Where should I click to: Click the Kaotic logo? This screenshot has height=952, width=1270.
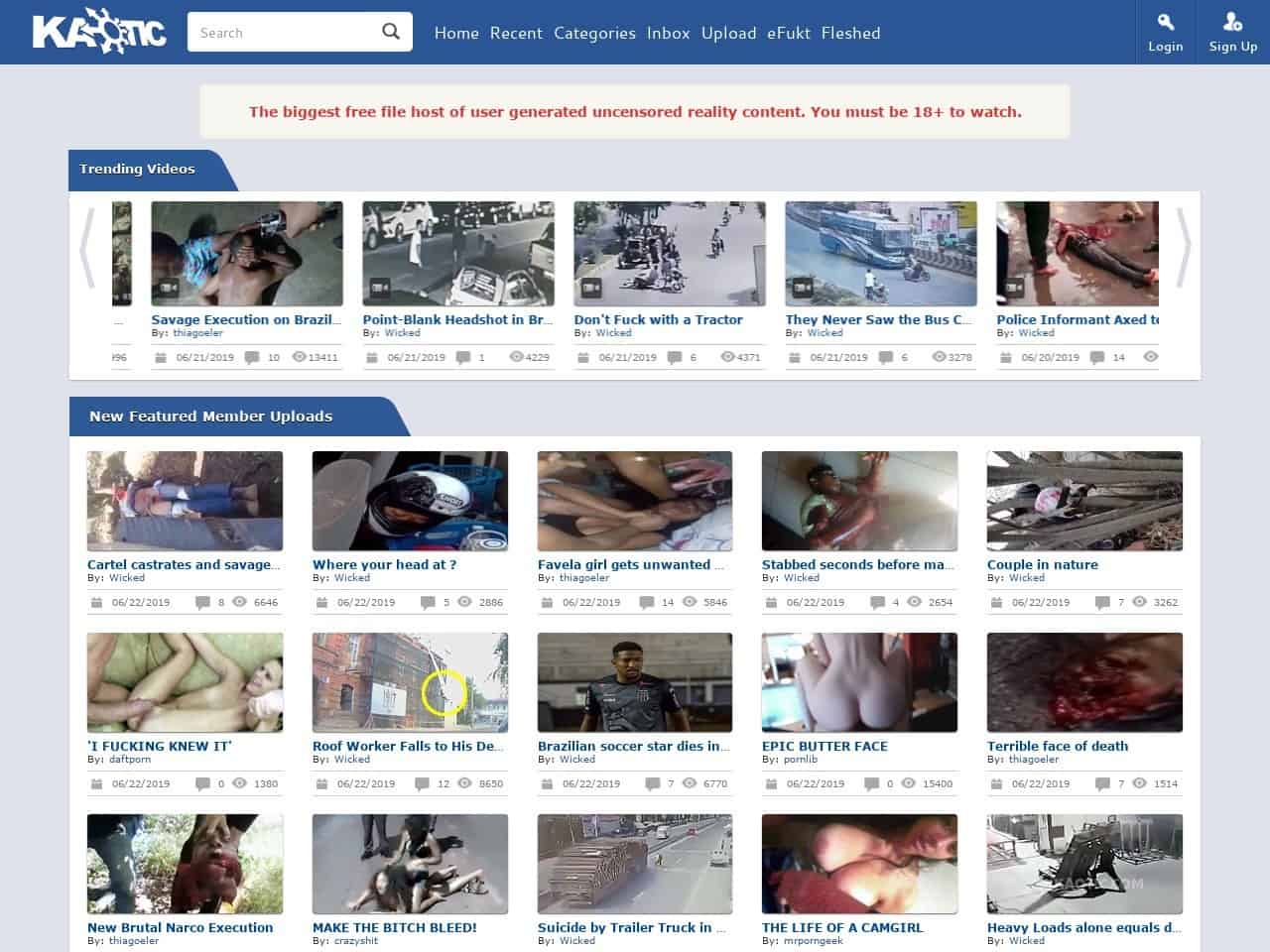(98, 33)
